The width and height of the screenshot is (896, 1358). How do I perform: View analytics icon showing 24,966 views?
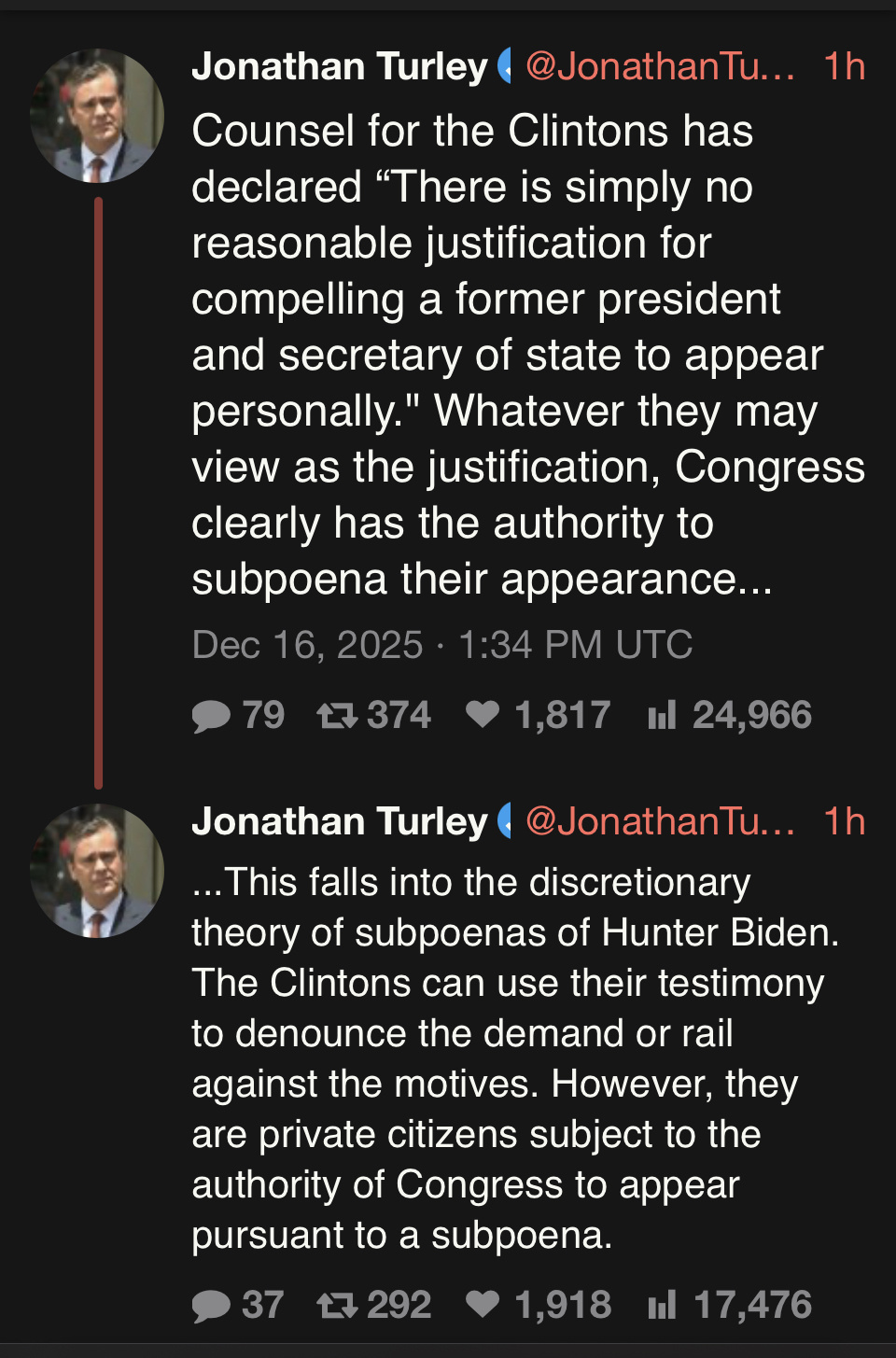coord(662,716)
